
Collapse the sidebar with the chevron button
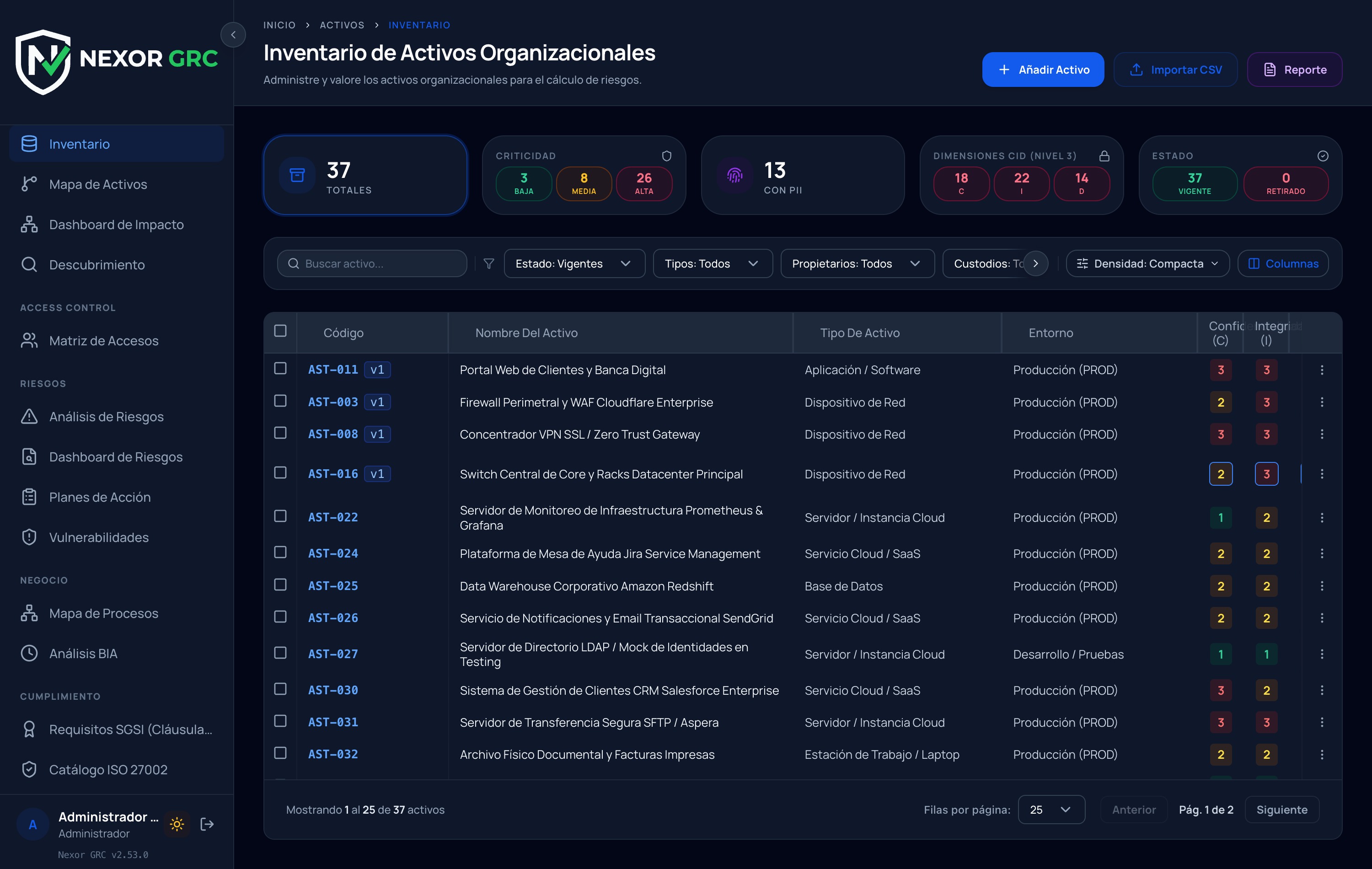click(x=233, y=35)
